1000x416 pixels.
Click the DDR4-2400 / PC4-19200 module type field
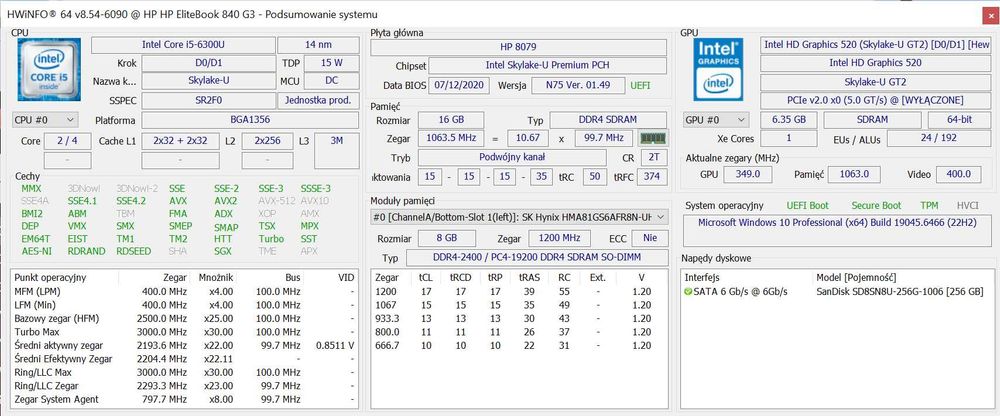[536, 258]
